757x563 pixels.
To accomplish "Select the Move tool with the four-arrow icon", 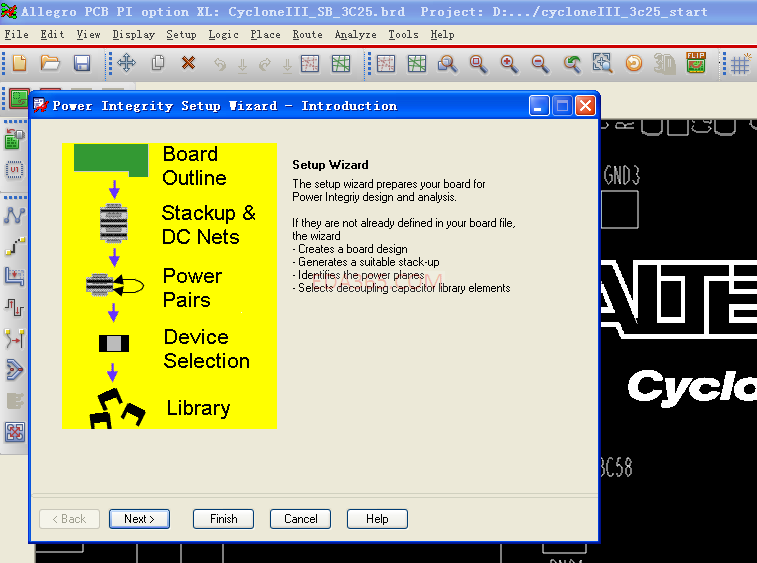I will (x=126, y=64).
